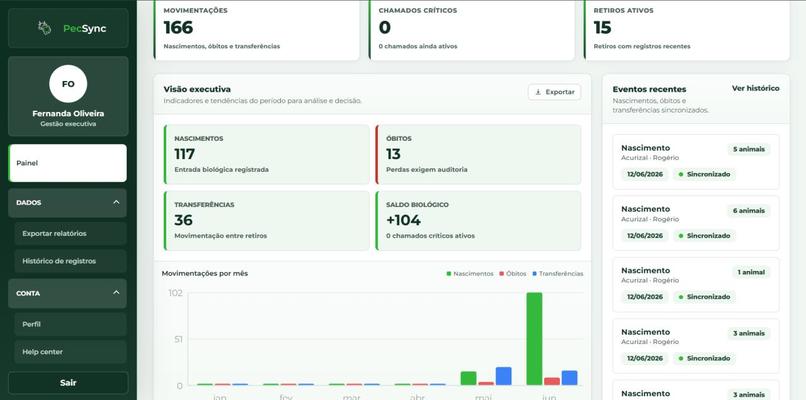Image resolution: width=806 pixels, height=400 pixels.
Task: Open the Ver histórico link
Action: point(755,88)
